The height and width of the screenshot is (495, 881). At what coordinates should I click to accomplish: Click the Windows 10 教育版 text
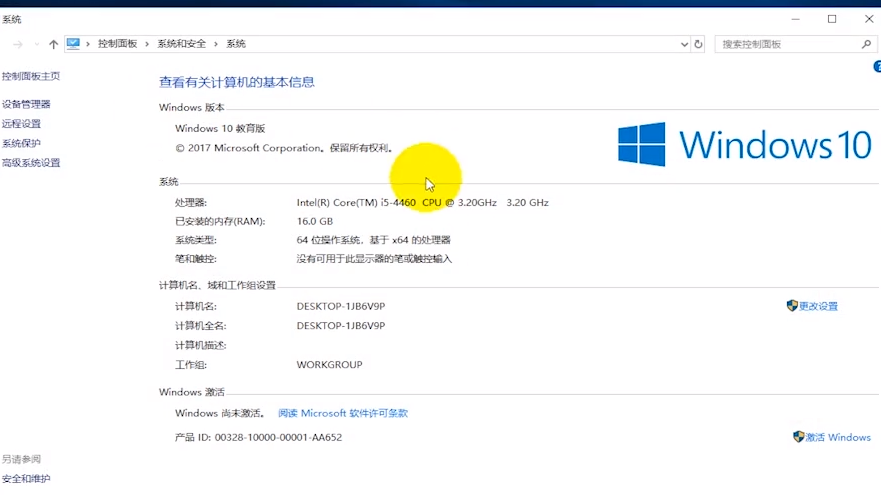(x=220, y=129)
